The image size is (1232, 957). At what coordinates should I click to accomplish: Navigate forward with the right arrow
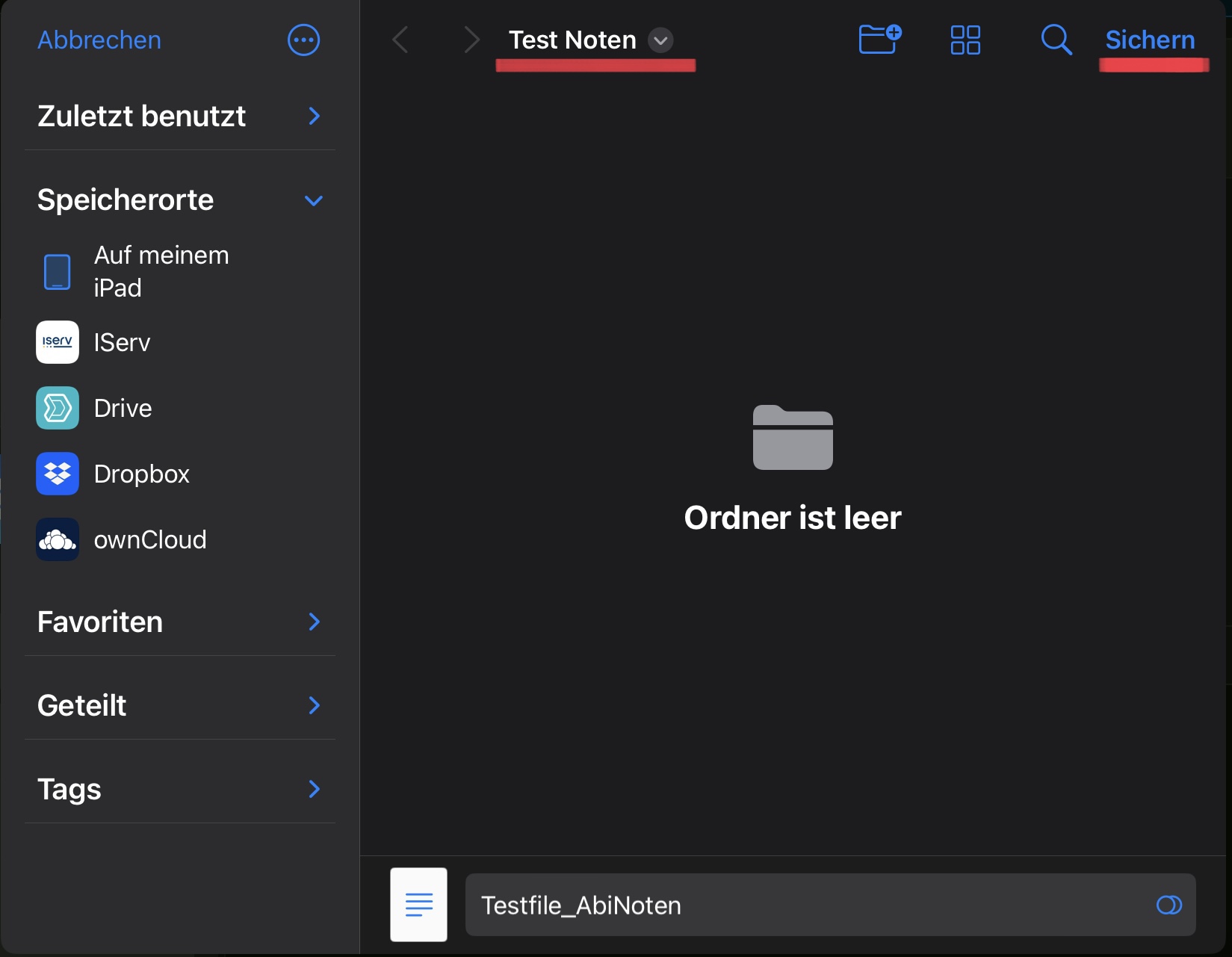click(x=471, y=40)
